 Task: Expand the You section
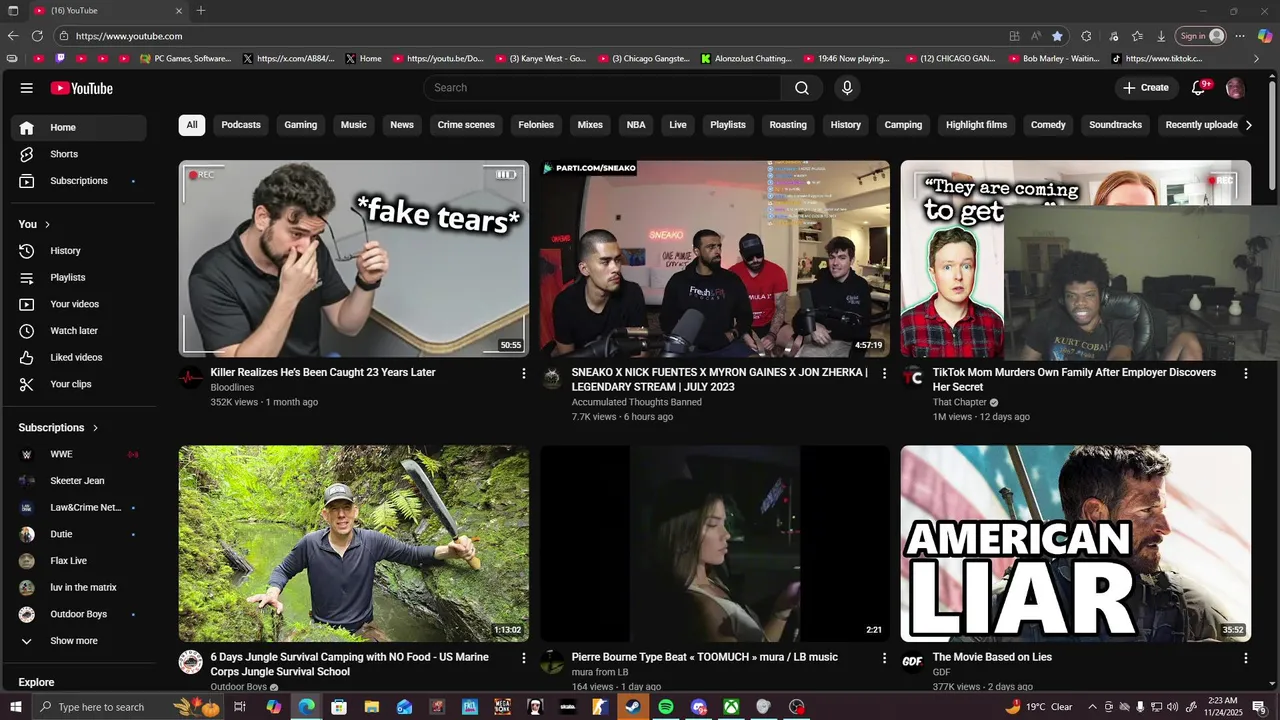click(x=34, y=224)
